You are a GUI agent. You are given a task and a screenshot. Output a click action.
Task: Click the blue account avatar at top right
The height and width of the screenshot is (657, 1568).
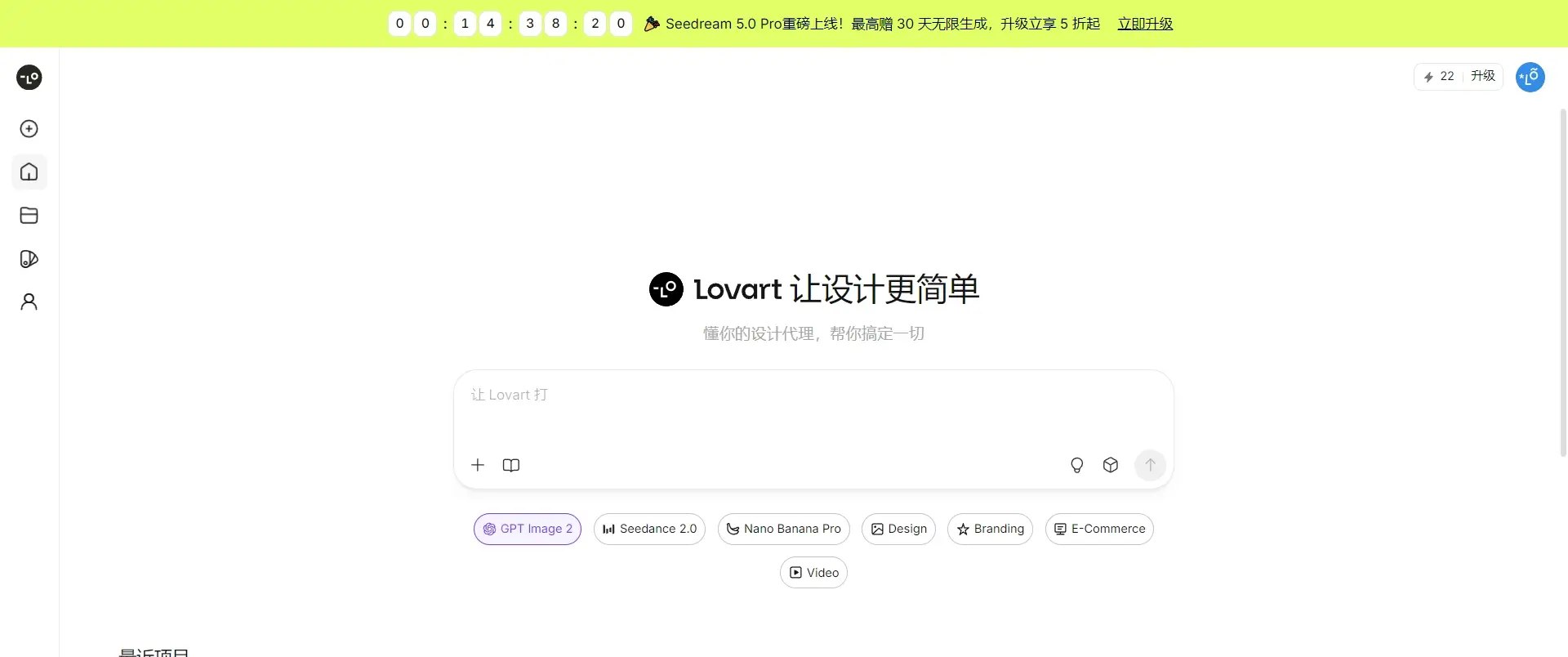(1530, 78)
